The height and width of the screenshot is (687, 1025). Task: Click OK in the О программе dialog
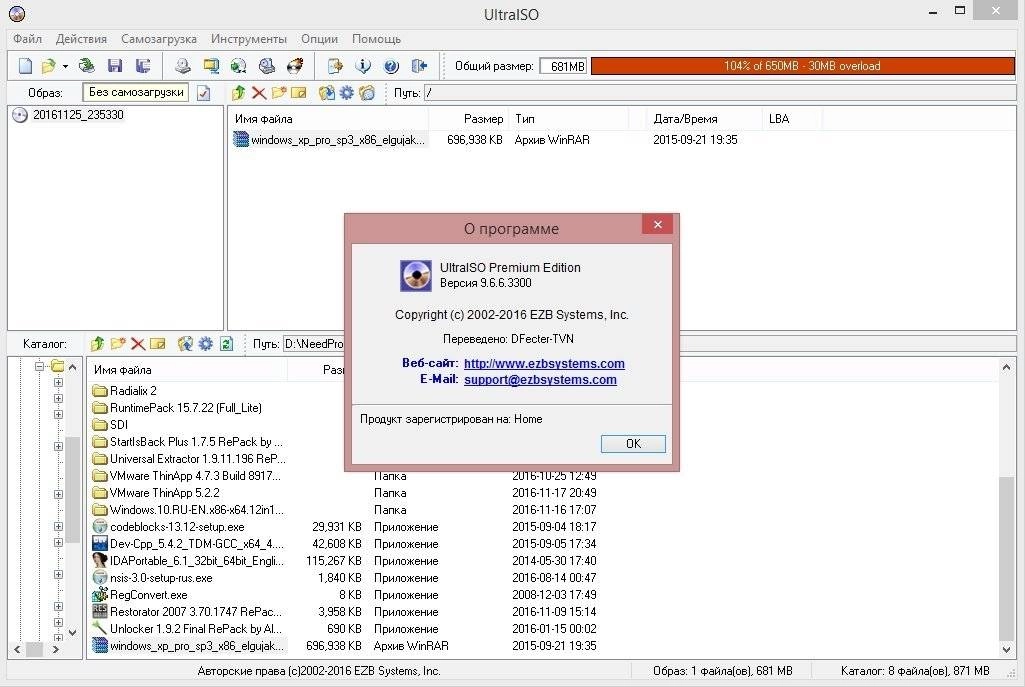tap(633, 444)
